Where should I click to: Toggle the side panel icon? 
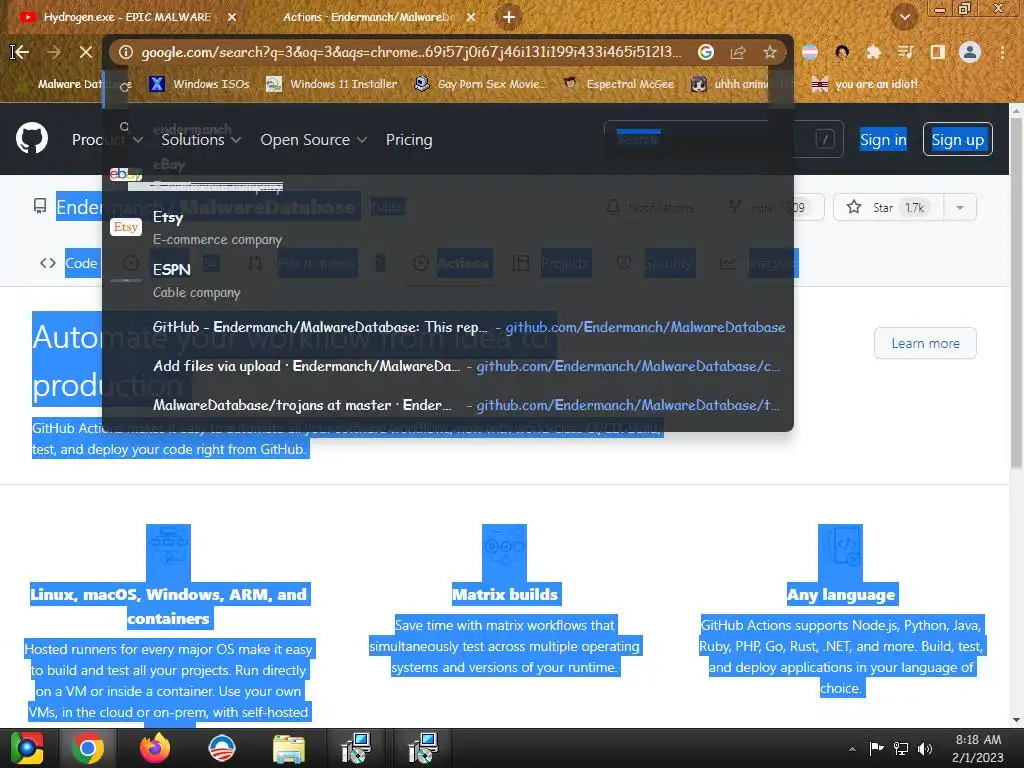click(x=938, y=52)
